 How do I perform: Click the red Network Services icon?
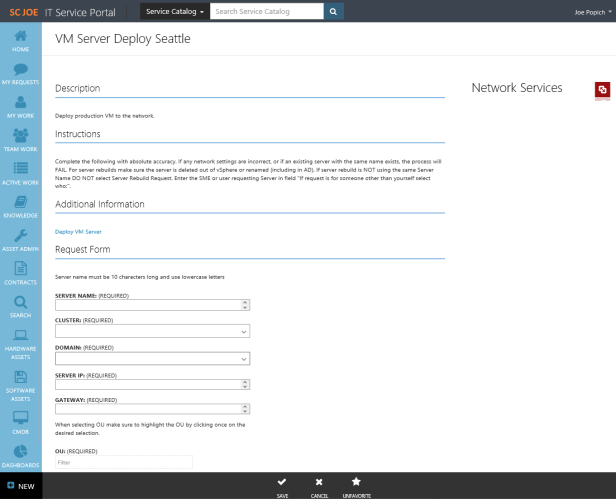point(601,90)
